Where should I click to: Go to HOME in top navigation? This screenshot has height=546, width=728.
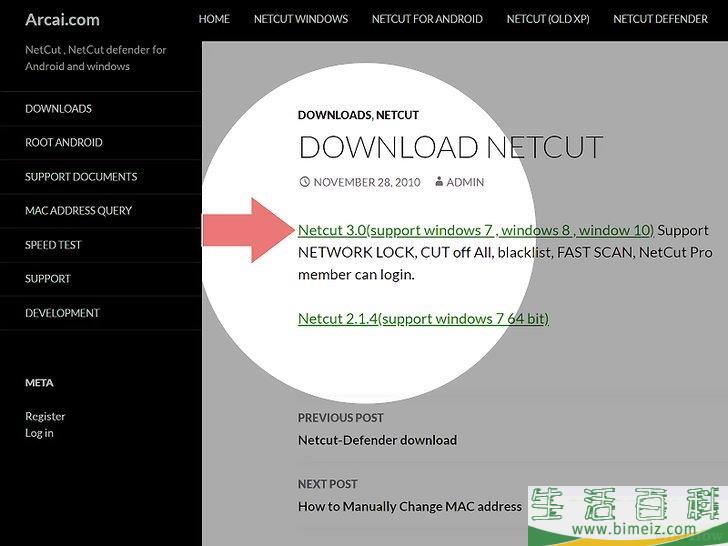(x=214, y=19)
